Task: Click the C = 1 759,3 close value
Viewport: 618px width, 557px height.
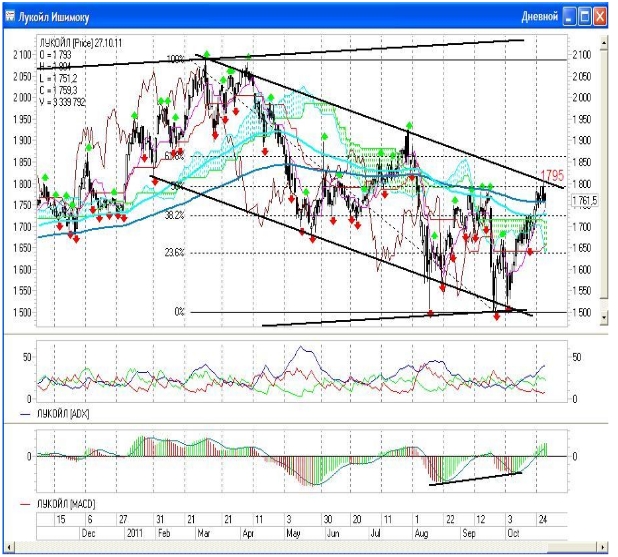Action: click(x=58, y=91)
